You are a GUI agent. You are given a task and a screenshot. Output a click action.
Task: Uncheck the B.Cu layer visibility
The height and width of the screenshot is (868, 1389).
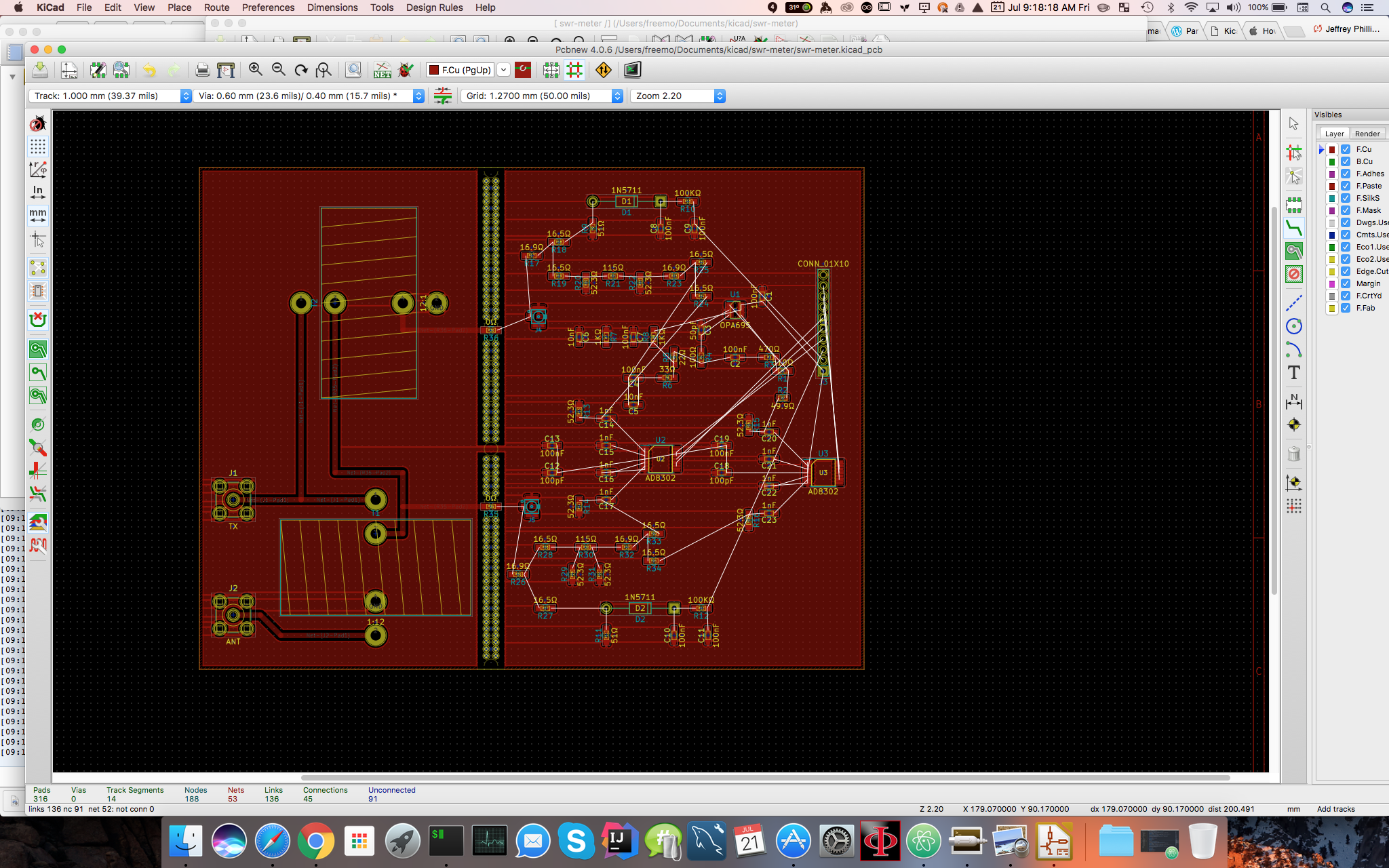[1346, 161]
